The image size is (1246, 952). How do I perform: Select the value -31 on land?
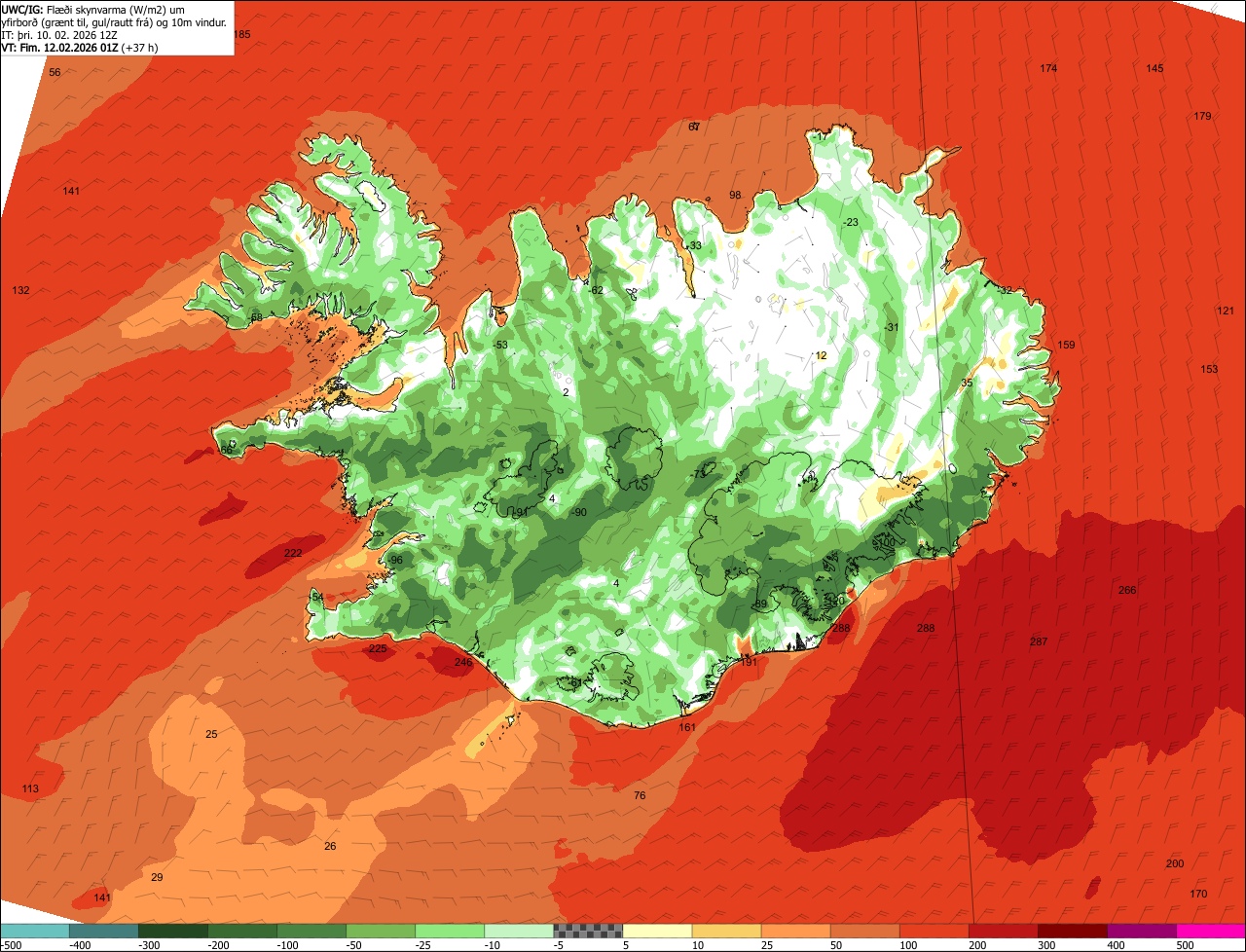pyautogui.click(x=892, y=328)
